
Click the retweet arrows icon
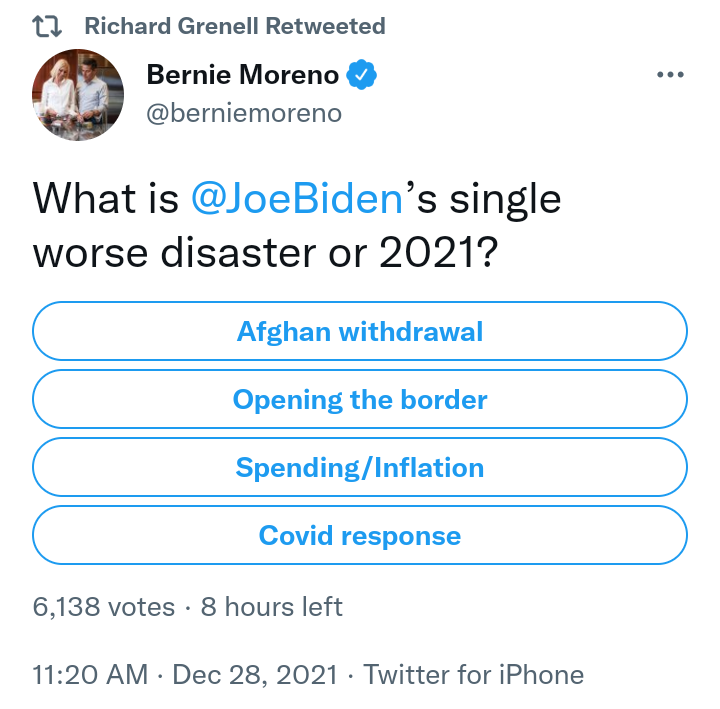click(47, 26)
